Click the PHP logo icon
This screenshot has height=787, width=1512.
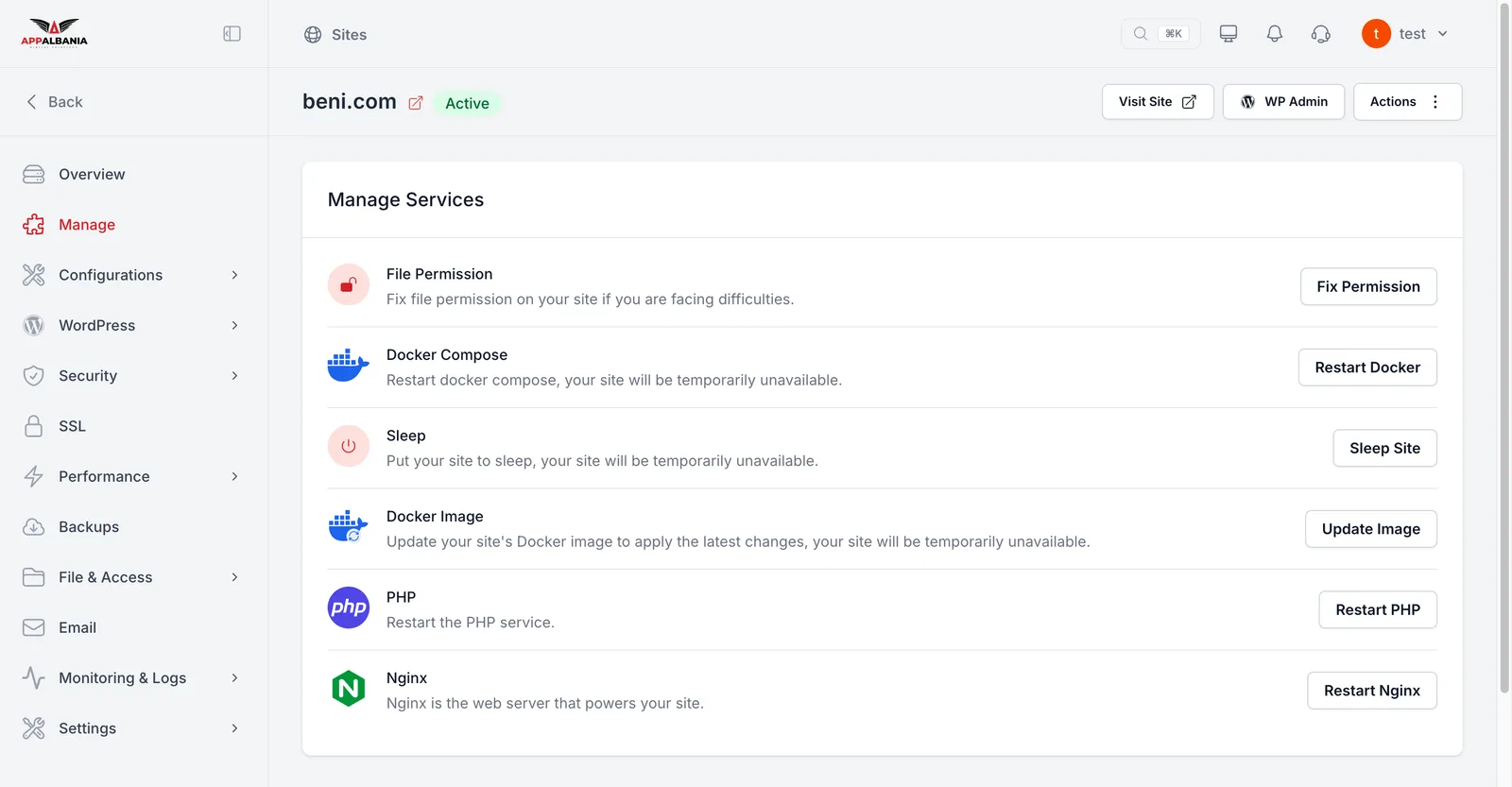click(x=349, y=607)
